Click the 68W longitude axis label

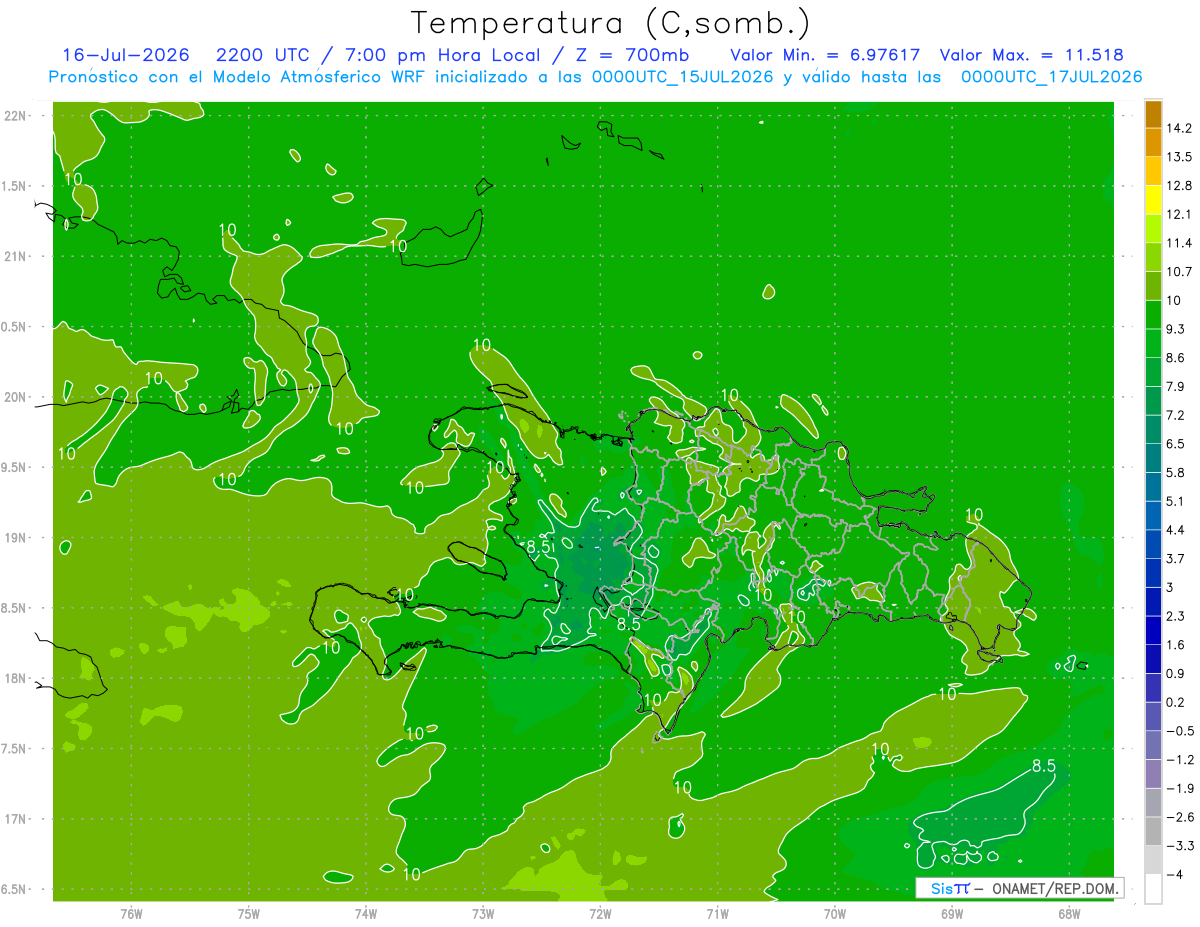(x=1069, y=914)
